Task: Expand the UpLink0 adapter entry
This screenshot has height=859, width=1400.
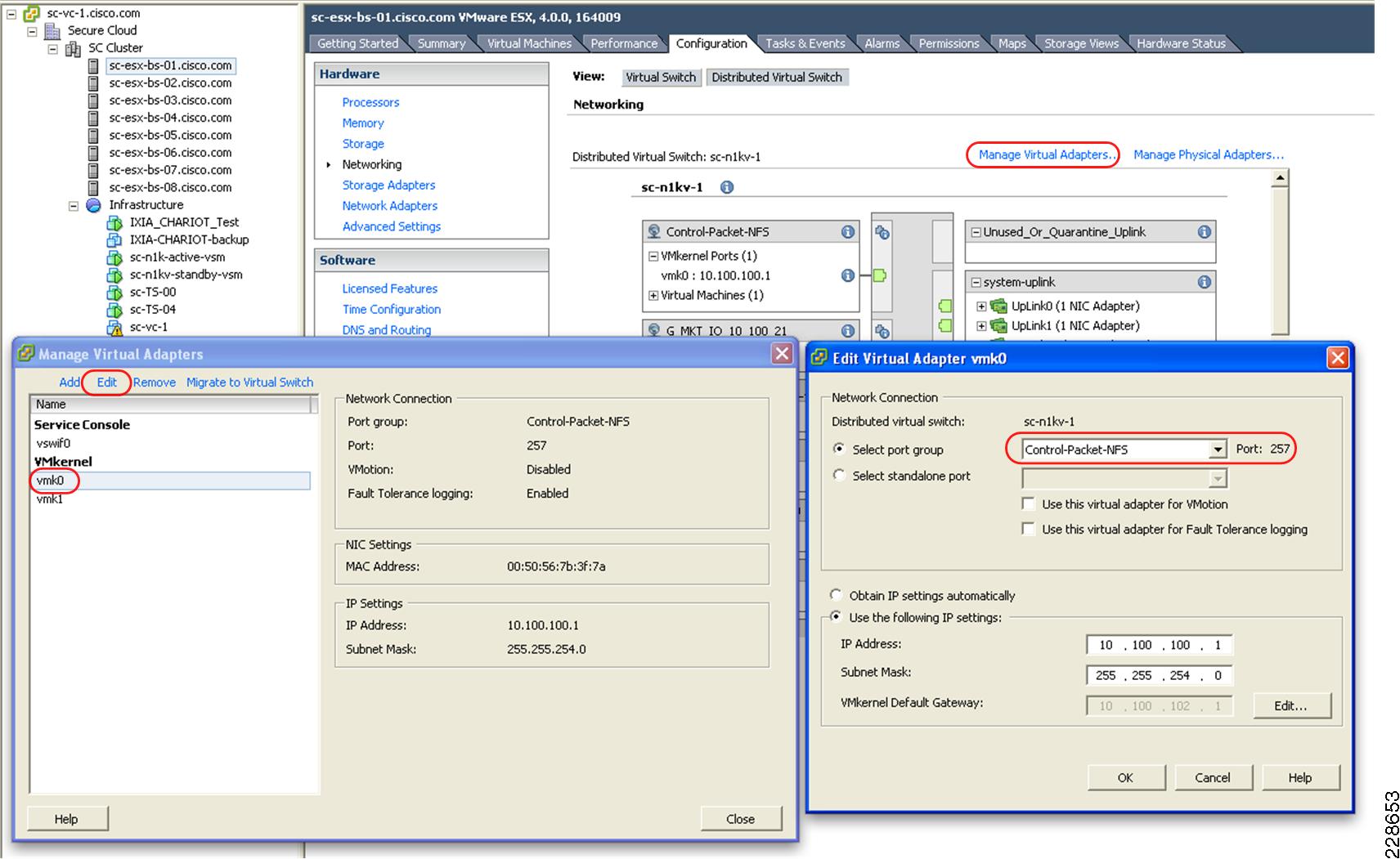Action: click(981, 306)
